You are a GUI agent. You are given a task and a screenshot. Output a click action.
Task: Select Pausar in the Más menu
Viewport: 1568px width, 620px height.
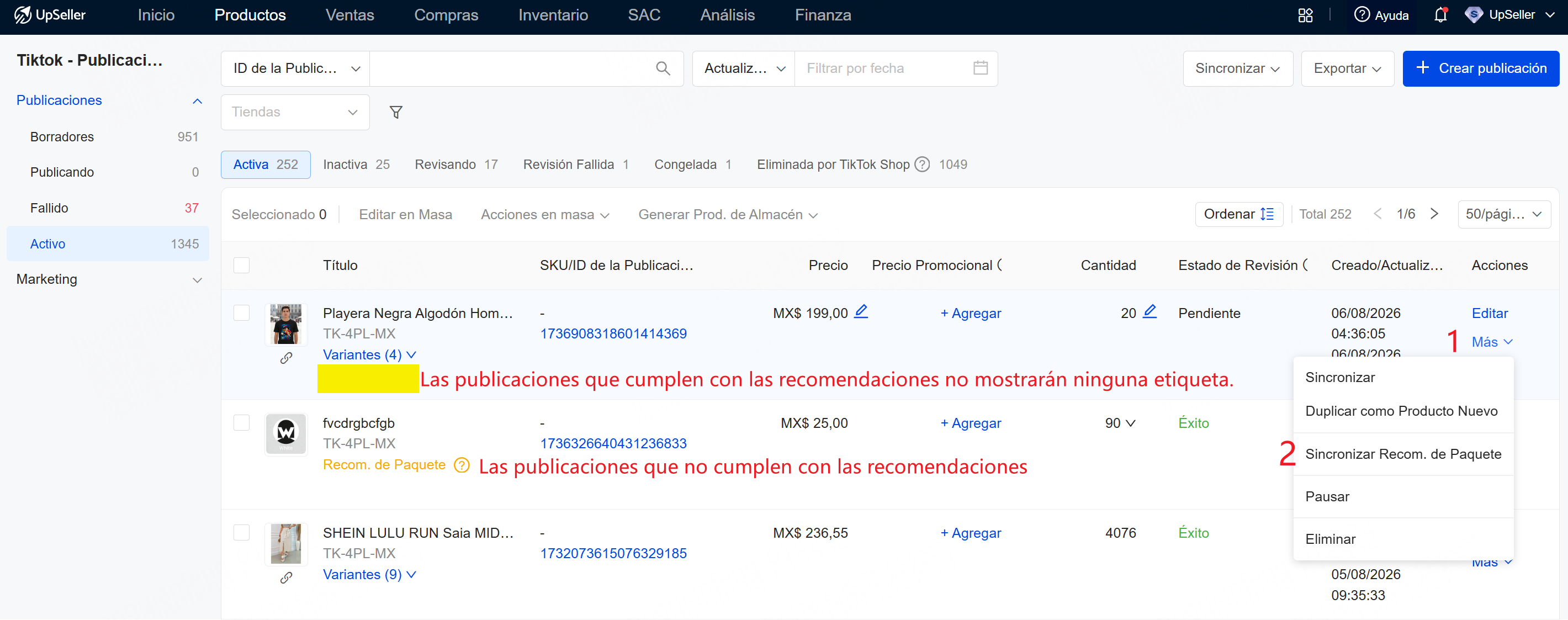[x=1327, y=496]
